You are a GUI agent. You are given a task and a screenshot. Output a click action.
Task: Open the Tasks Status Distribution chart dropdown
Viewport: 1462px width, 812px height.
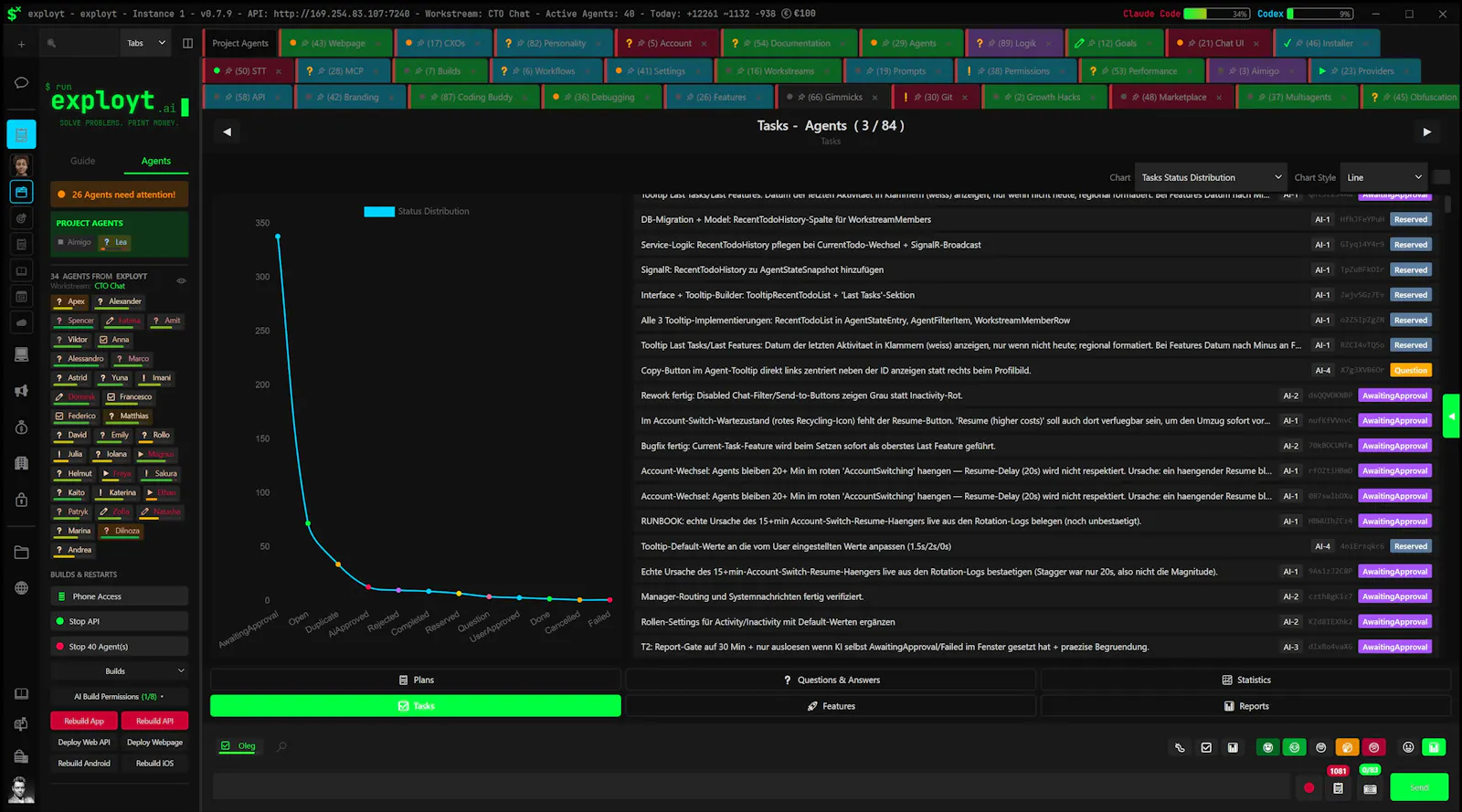point(1211,177)
